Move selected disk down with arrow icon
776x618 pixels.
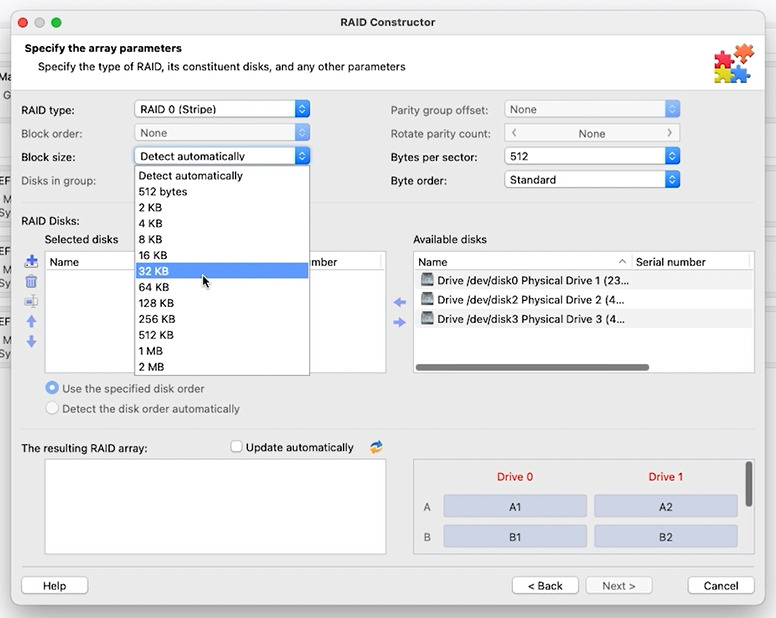31,341
